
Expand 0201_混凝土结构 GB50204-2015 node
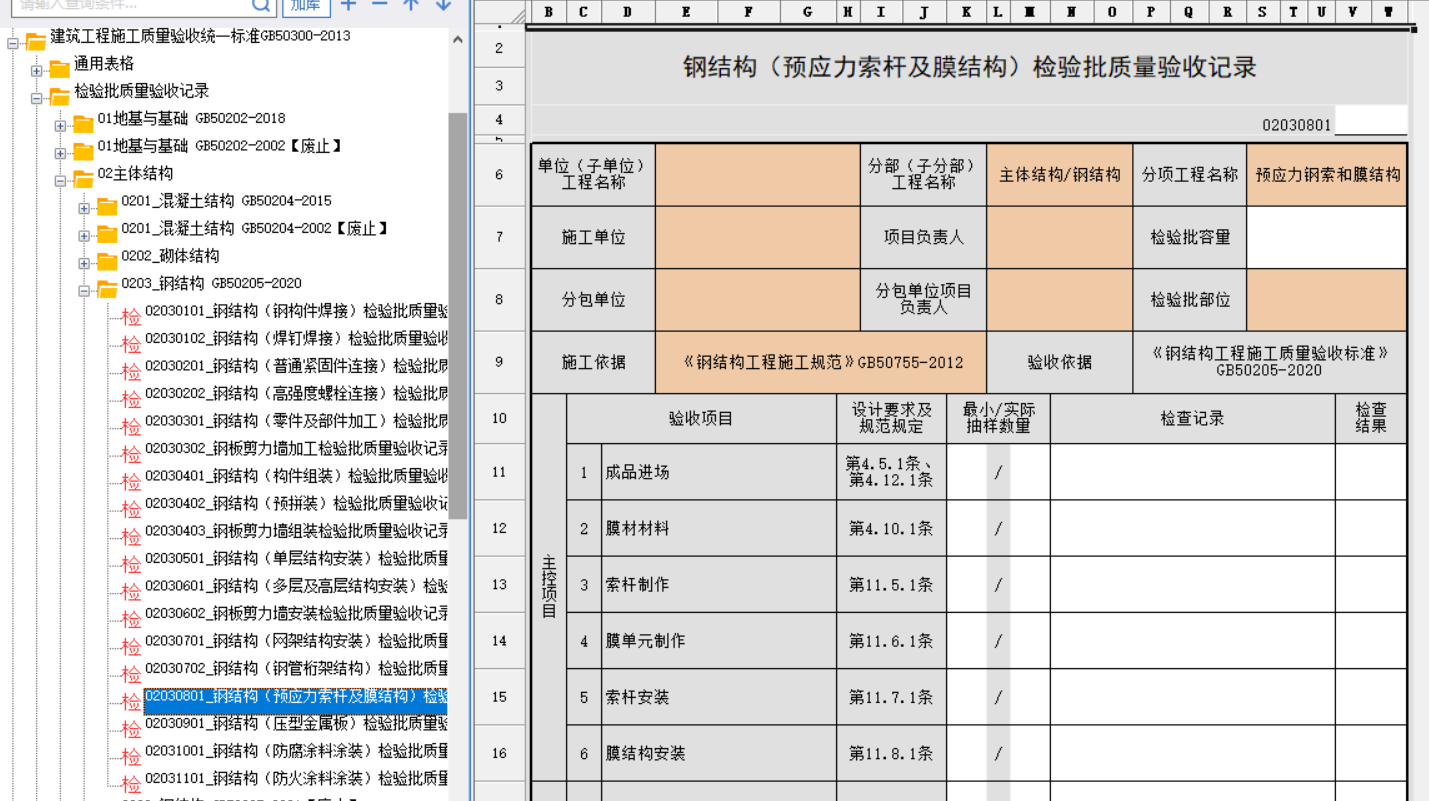[x=84, y=208]
